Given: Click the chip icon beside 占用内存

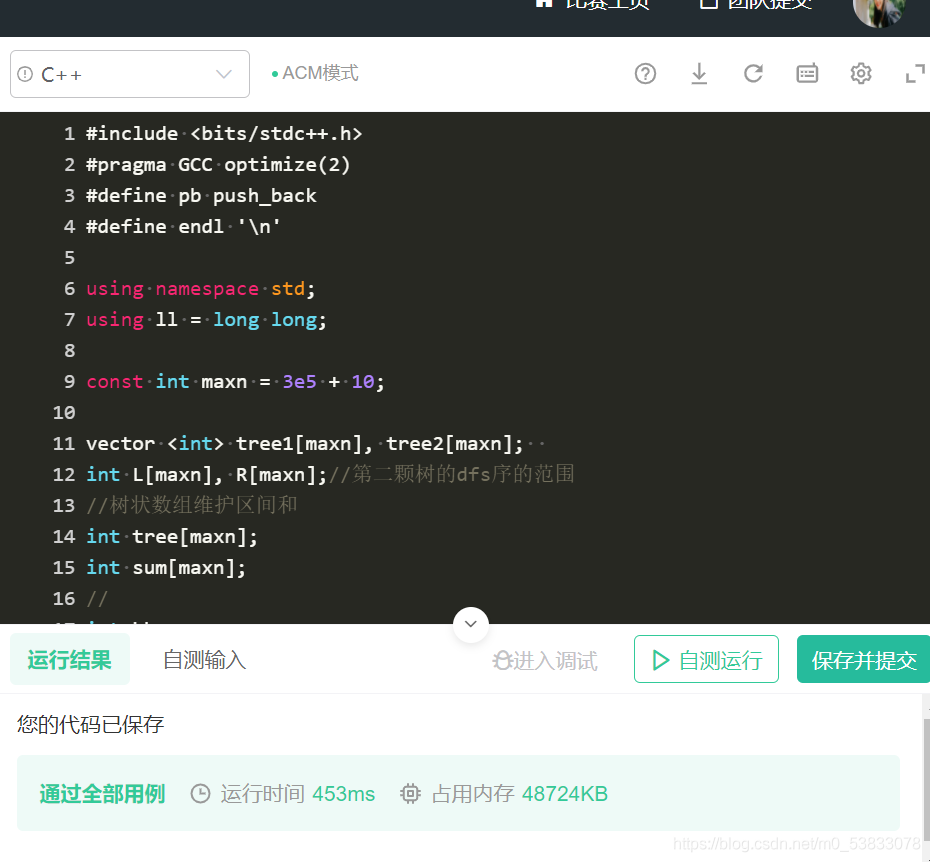Looking at the screenshot, I should tap(410, 794).
